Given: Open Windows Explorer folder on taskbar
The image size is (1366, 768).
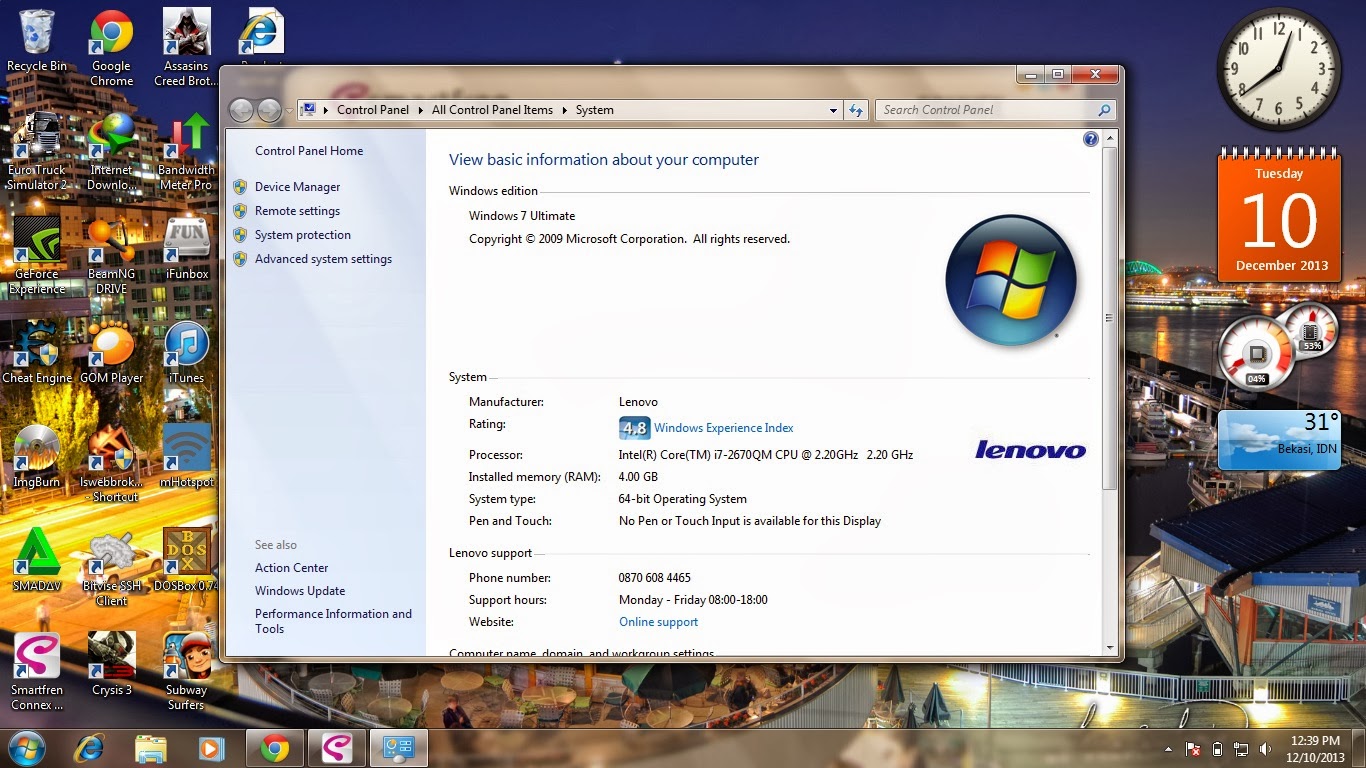Looking at the screenshot, I should coord(151,748).
